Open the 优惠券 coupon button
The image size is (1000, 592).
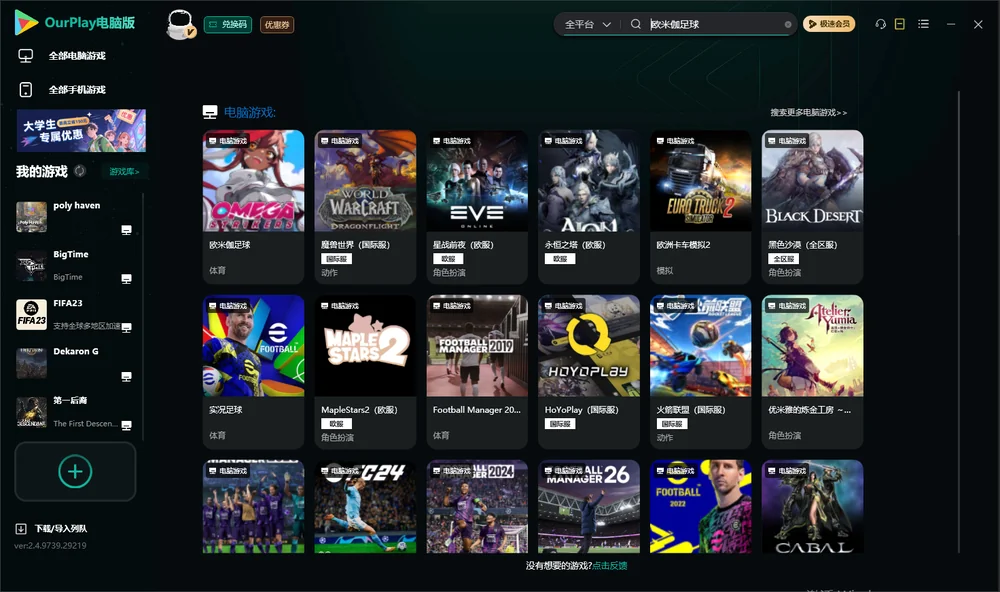pyautogui.click(x=277, y=24)
